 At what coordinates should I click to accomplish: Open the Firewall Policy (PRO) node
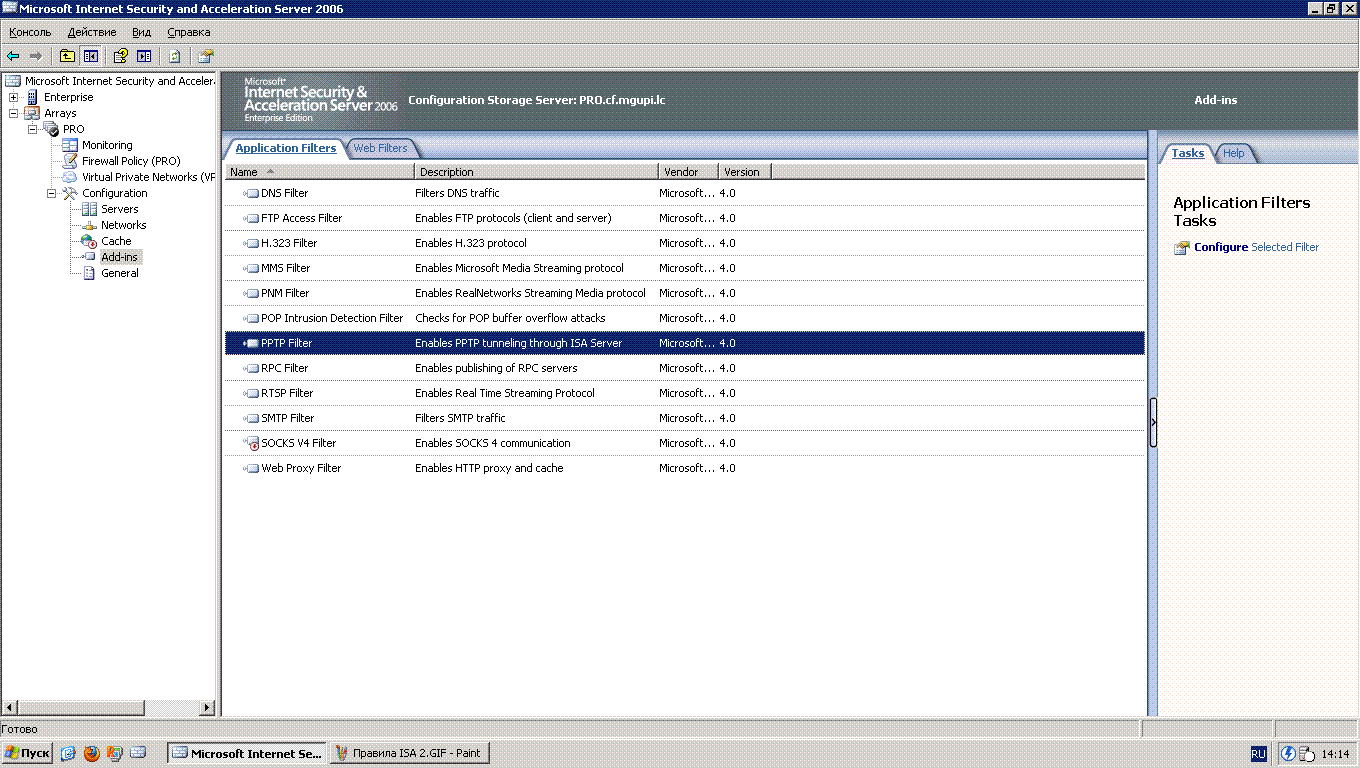point(130,161)
